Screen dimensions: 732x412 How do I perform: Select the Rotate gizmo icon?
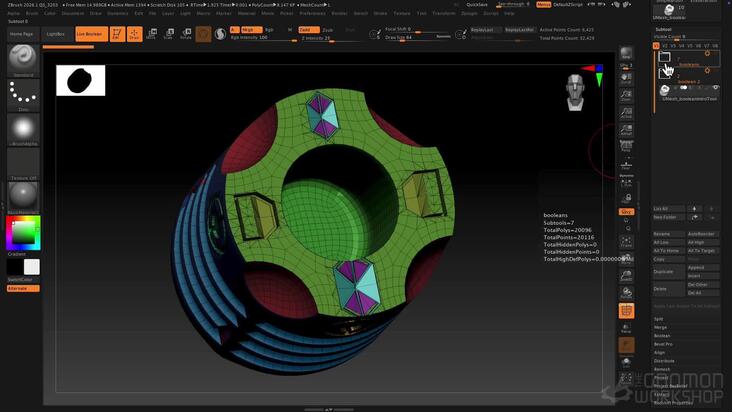[x=186, y=34]
